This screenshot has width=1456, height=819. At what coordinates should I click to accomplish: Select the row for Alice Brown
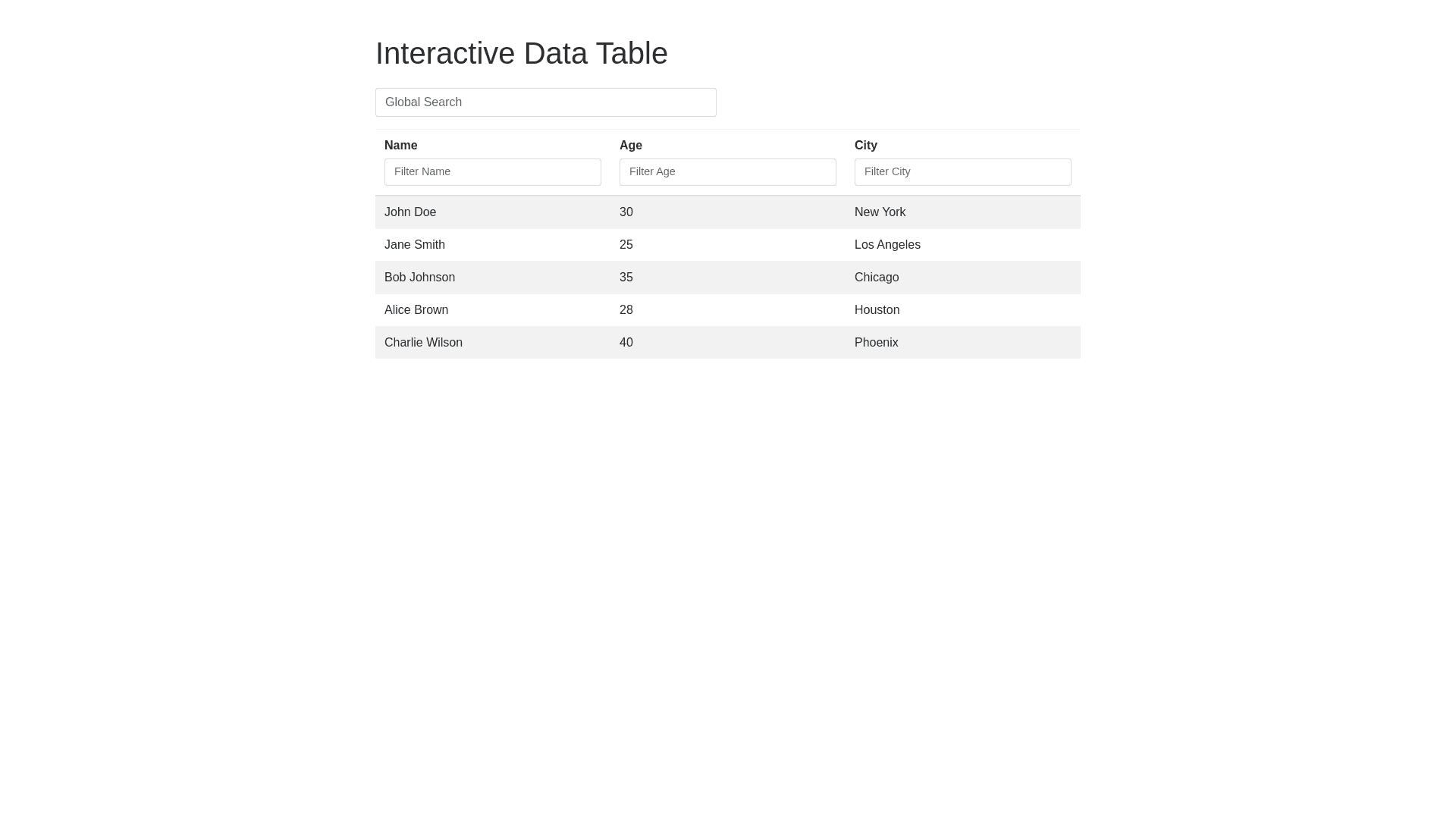416,309
